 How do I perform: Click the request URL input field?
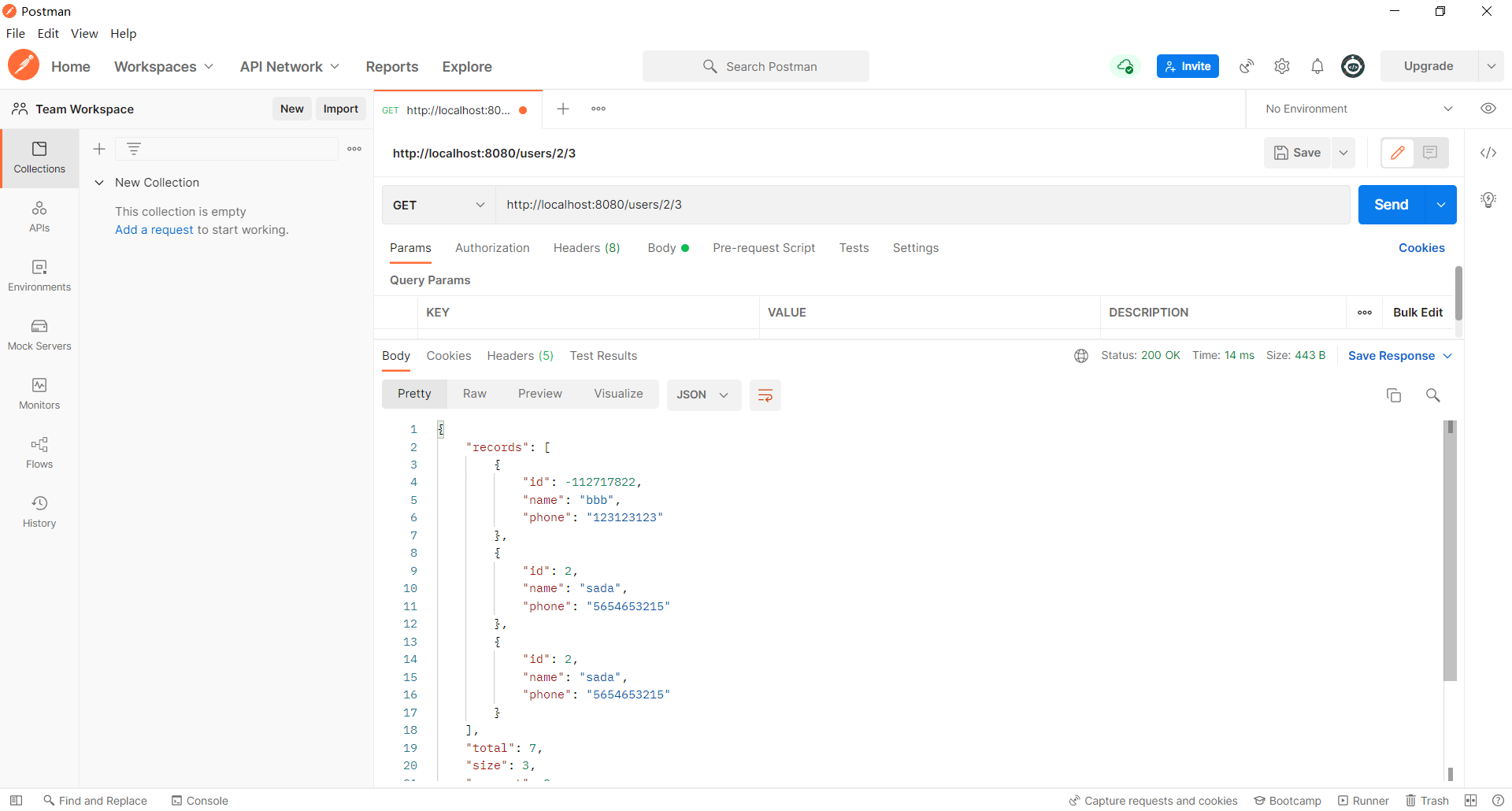click(x=922, y=205)
